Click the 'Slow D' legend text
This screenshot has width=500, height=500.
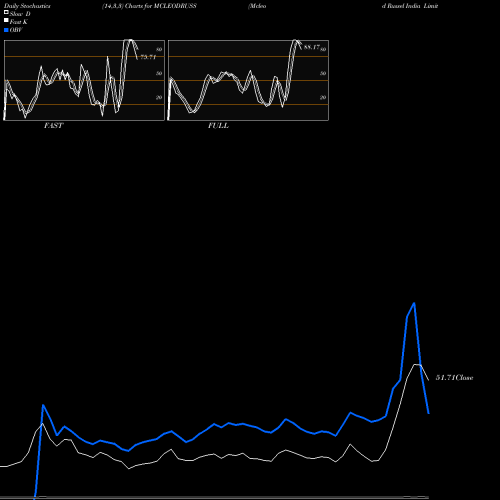coord(20,14)
